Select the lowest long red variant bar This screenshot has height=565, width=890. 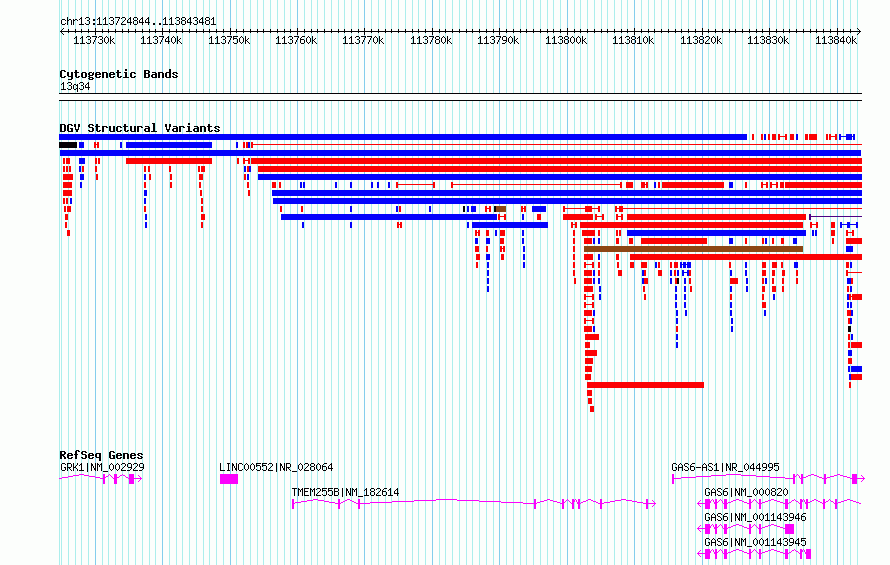tap(645, 385)
